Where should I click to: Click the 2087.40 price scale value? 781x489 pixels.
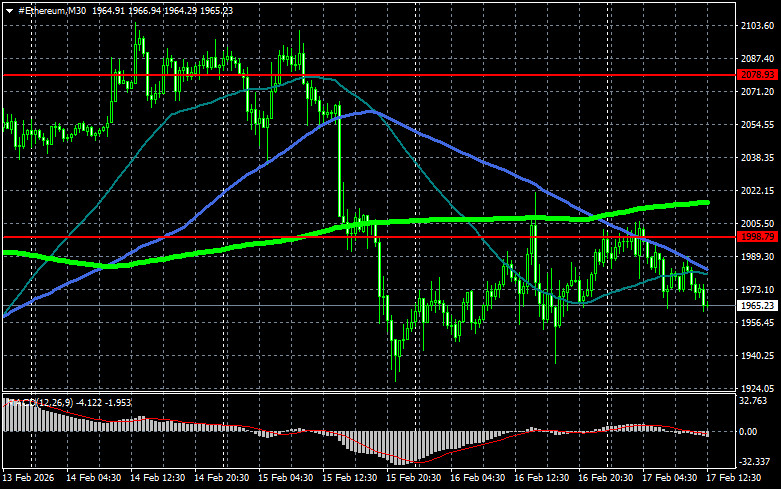coord(757,59)
